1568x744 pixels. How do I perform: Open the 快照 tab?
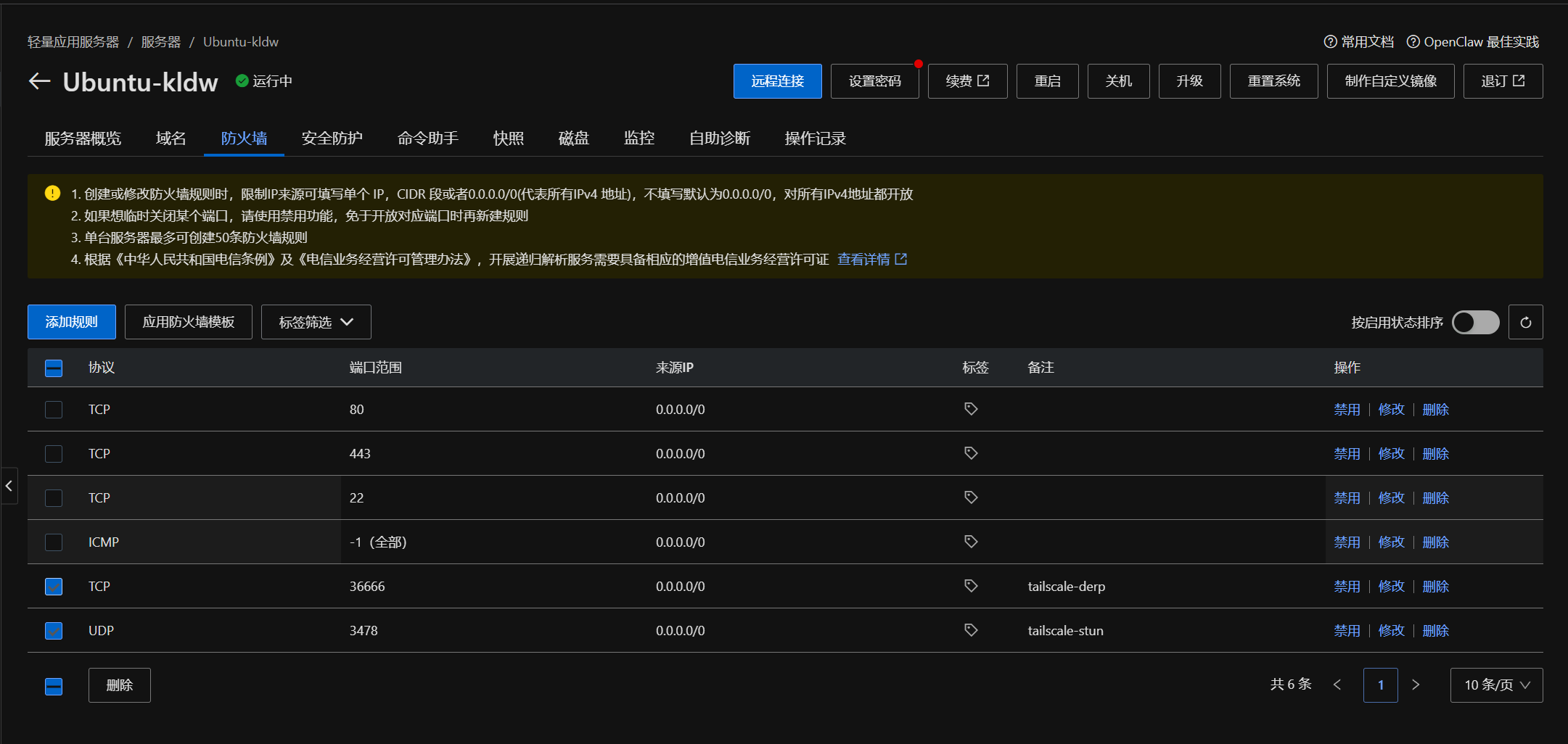click(508, 139)
